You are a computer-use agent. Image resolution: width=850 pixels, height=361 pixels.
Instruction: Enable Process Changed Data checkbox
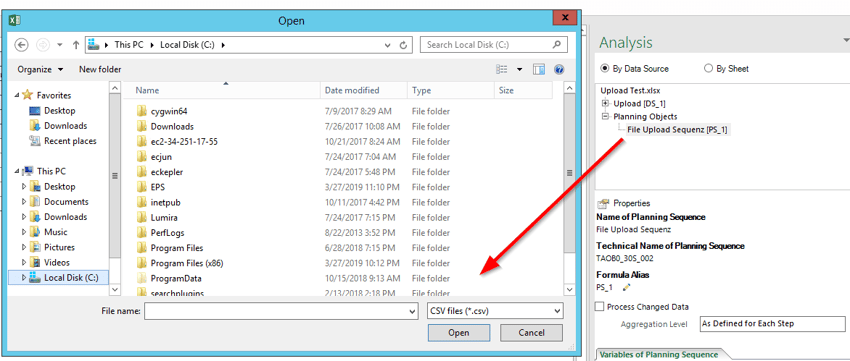click(x=600, y=306)
